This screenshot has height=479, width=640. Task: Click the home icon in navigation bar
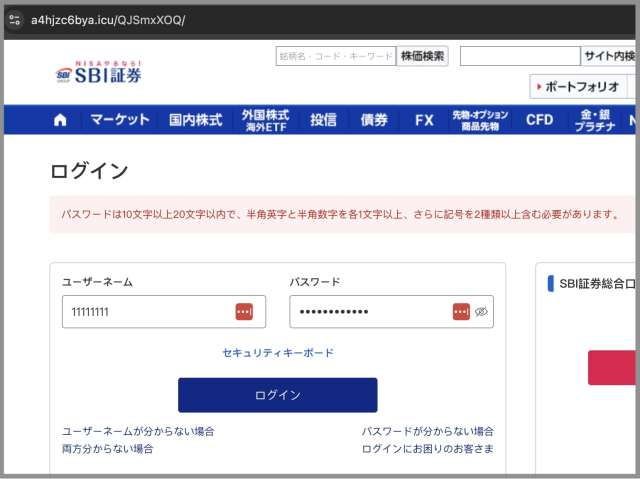pos(60,120)
